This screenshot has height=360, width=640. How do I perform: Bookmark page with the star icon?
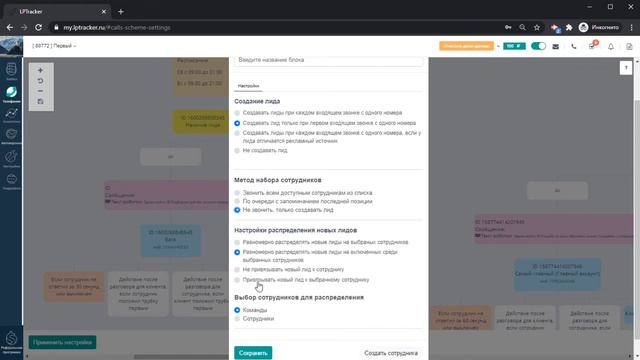537,27
